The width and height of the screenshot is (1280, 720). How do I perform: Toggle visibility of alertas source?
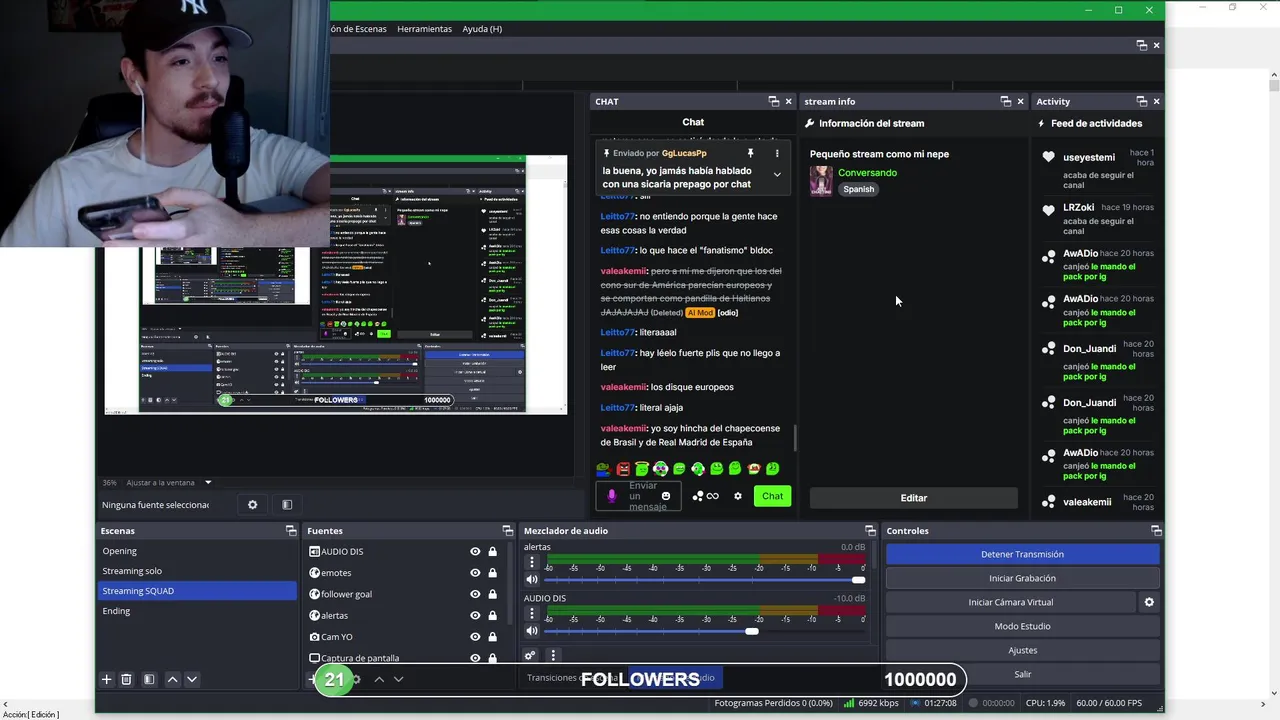click(x=475, y=615)
